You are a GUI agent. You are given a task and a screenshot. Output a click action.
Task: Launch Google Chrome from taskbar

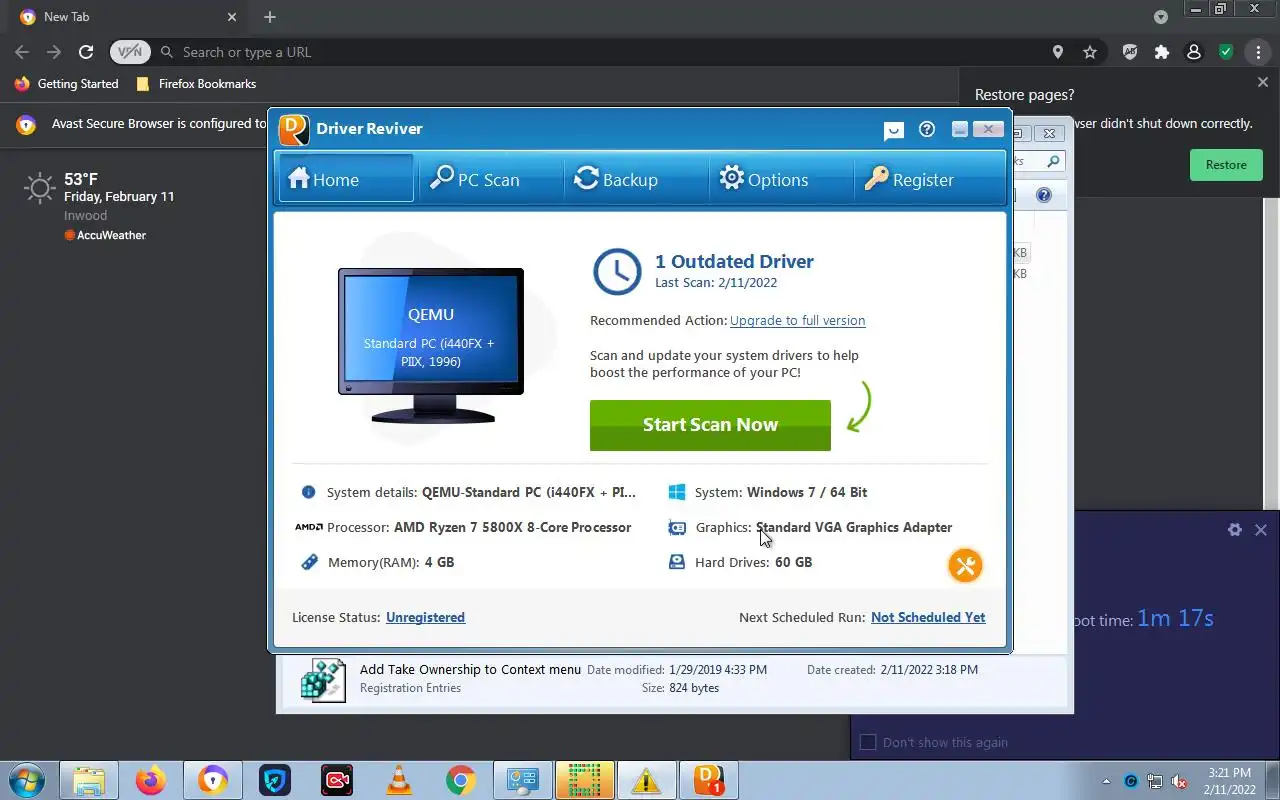(461, 780)
